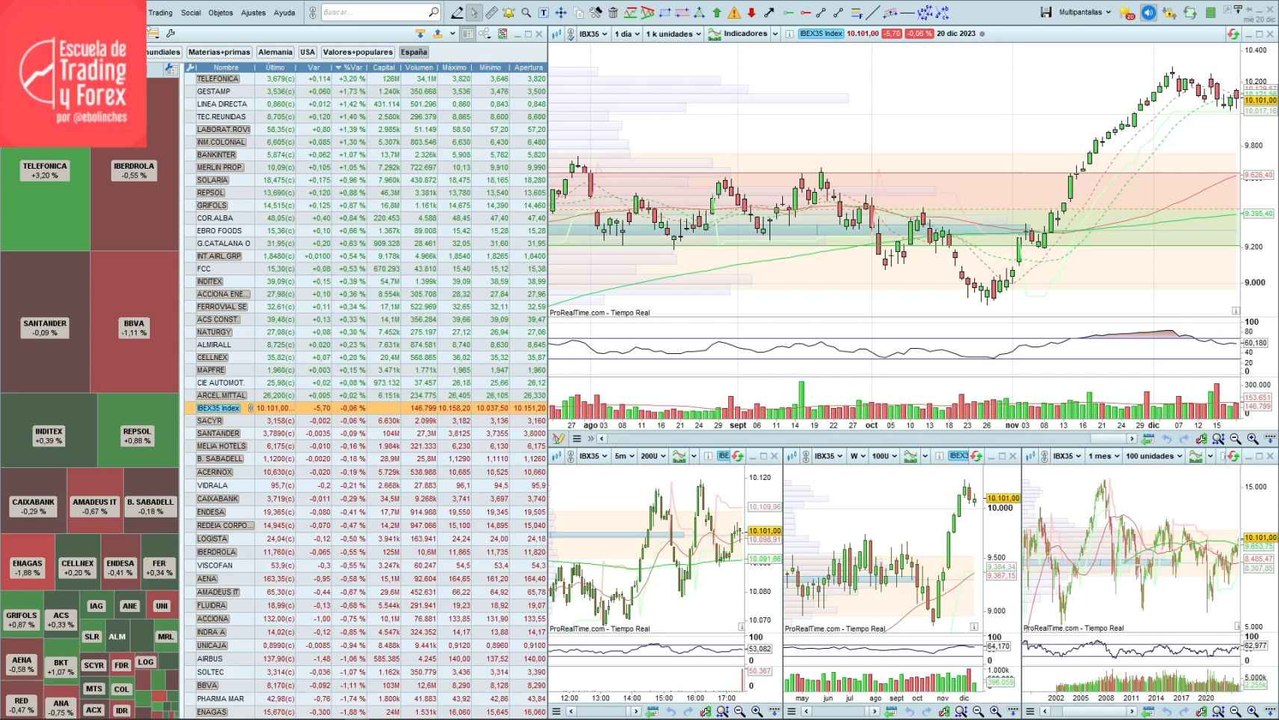
Task: Open the '100 unidades' dropdown in lower-right chart
Action: [x=1154, y=456]
